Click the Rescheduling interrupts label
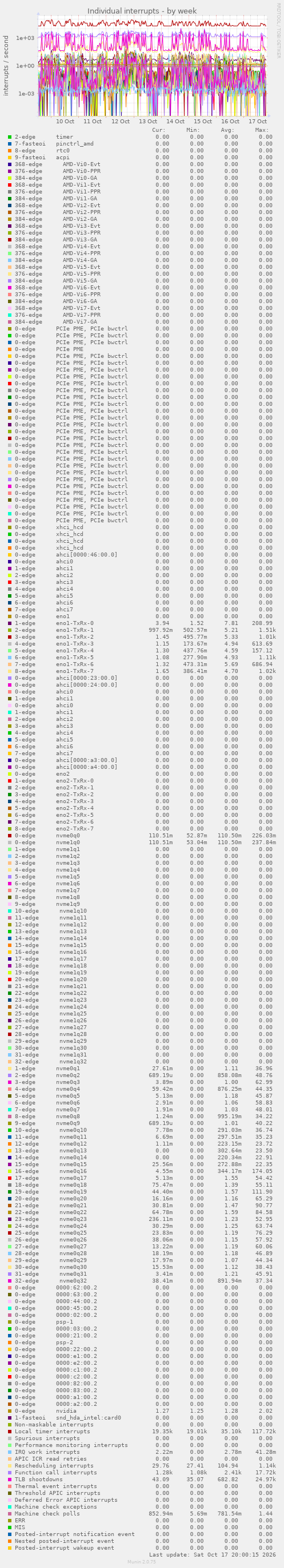Viewport: 284px width, 1568px height. click(x=54, y=1466)
